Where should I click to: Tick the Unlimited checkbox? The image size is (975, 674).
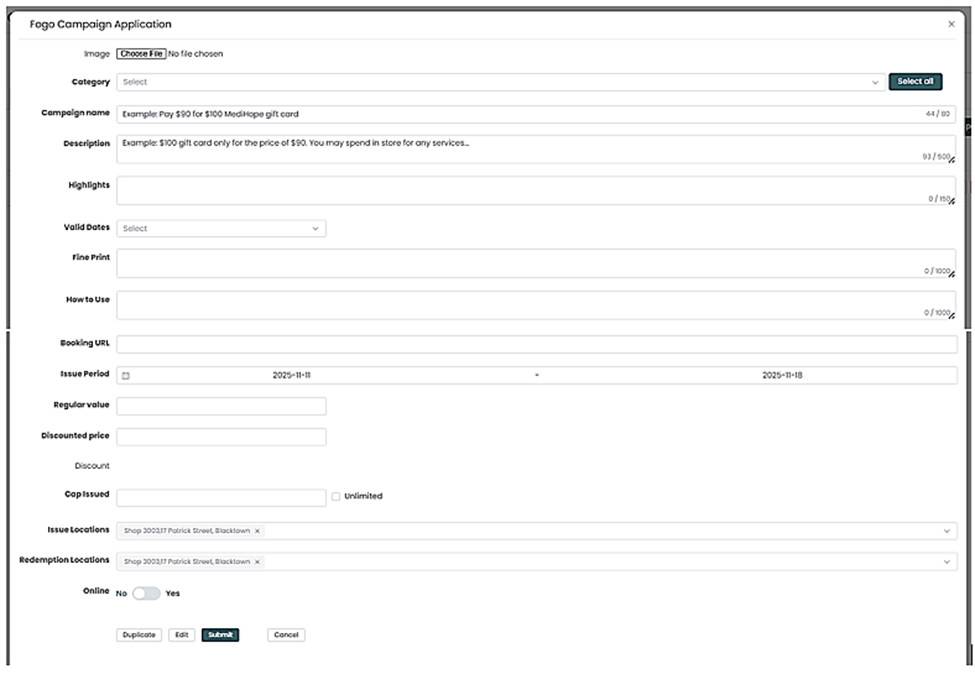tap(336, 496)
